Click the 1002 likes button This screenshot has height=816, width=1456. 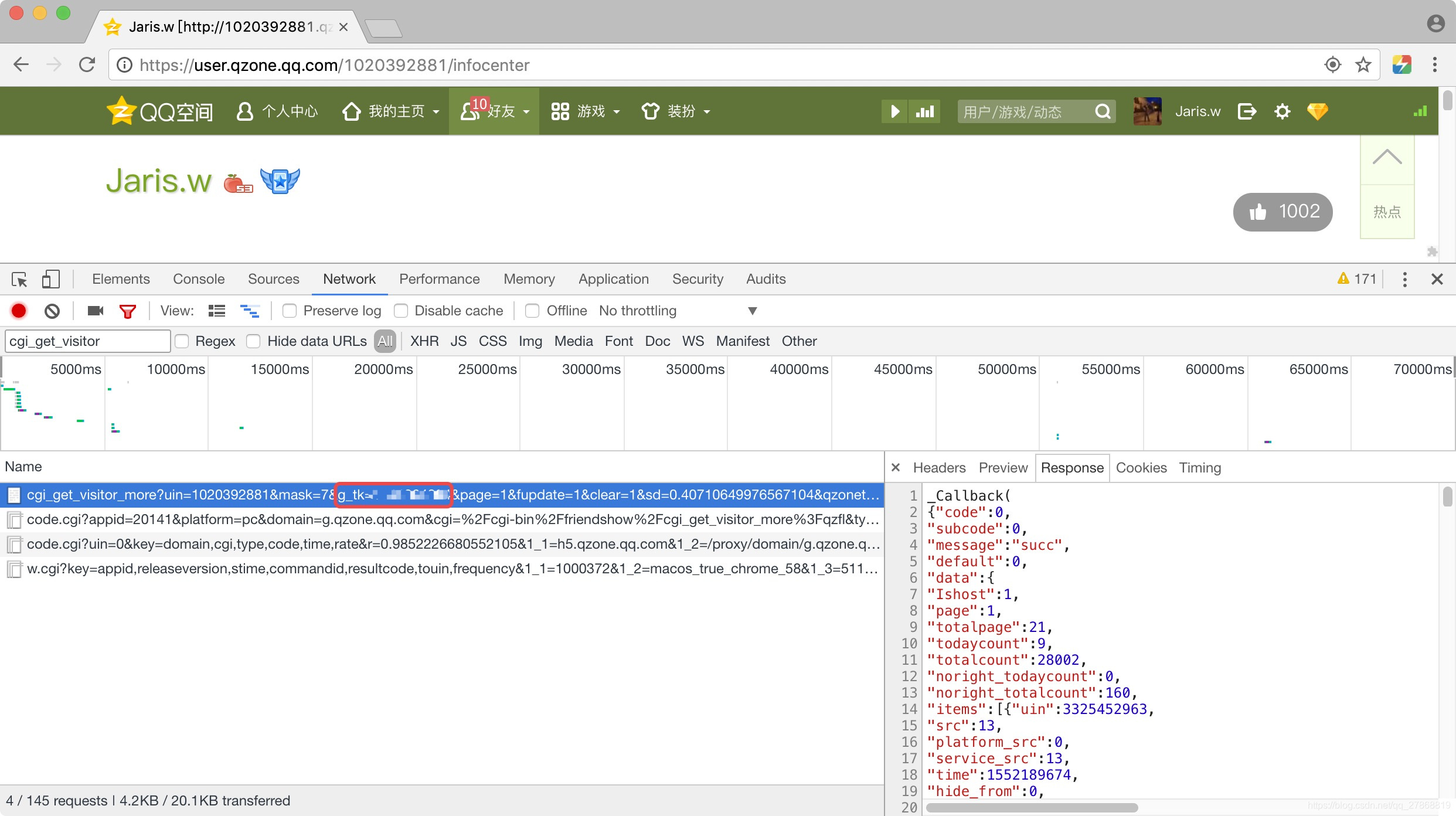coord(1282,212)
